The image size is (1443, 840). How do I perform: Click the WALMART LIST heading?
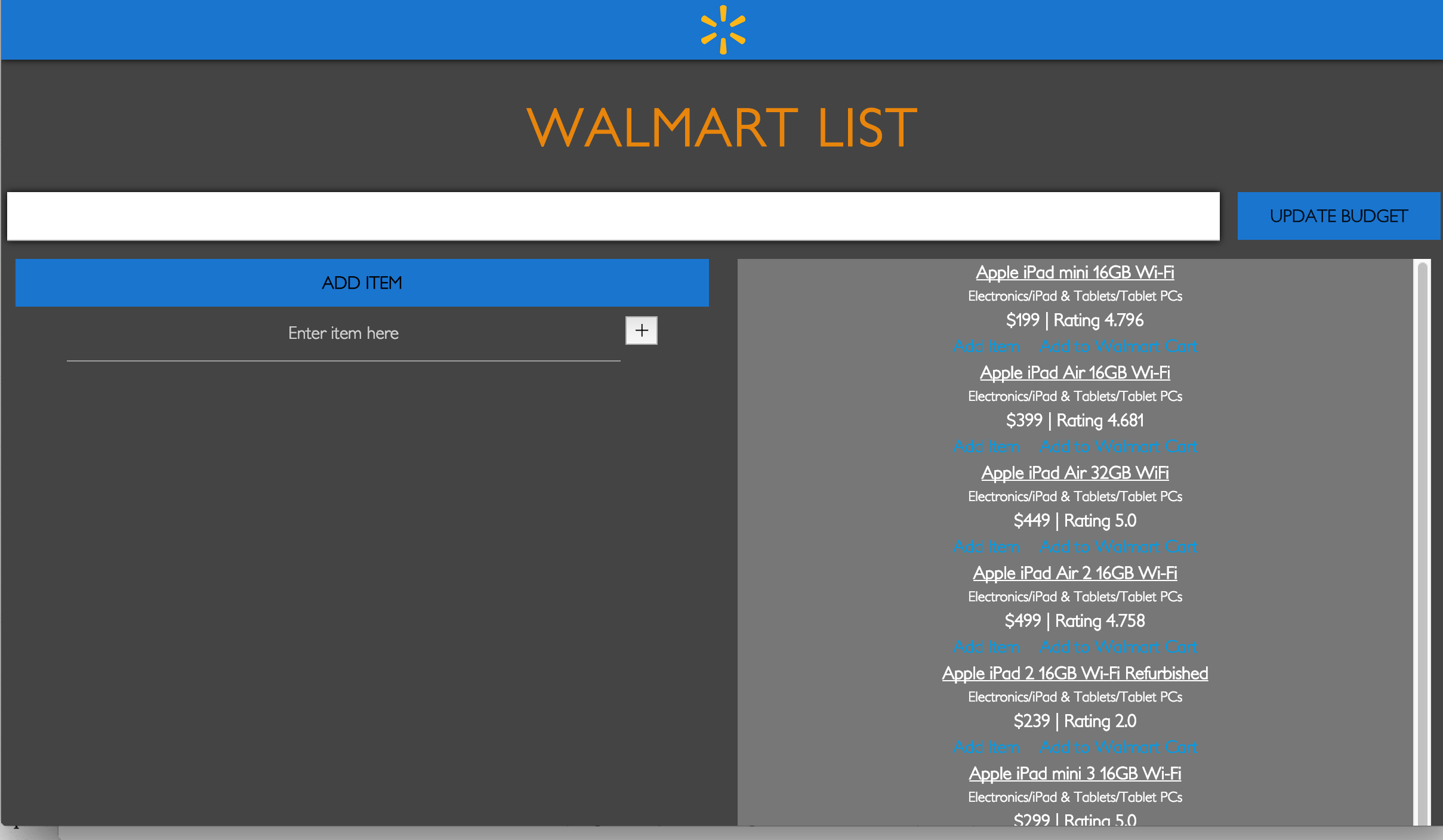click(x=721, y=127)
